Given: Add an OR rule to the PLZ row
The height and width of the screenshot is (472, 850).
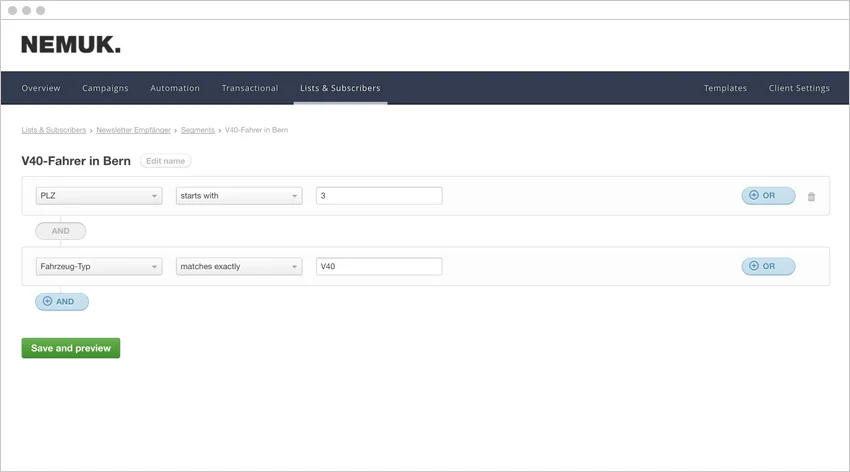Looking at the screenshot, I should tap(768, 196).
